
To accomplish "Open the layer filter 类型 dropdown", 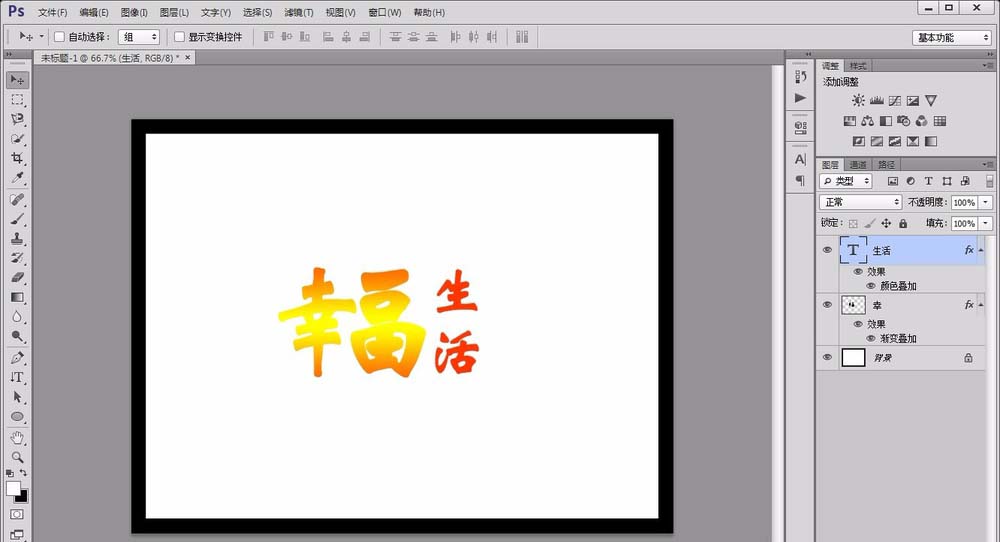I will pos(846,181).
